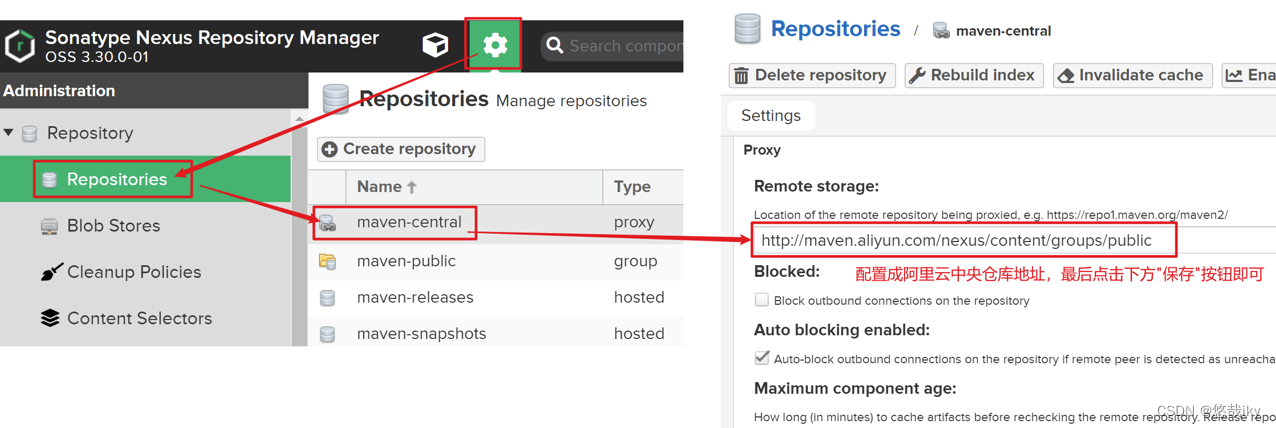The width and height of the screenshot is (1276, 428).
Task: Open the maven-central repository row
Action: pos(496,222)
